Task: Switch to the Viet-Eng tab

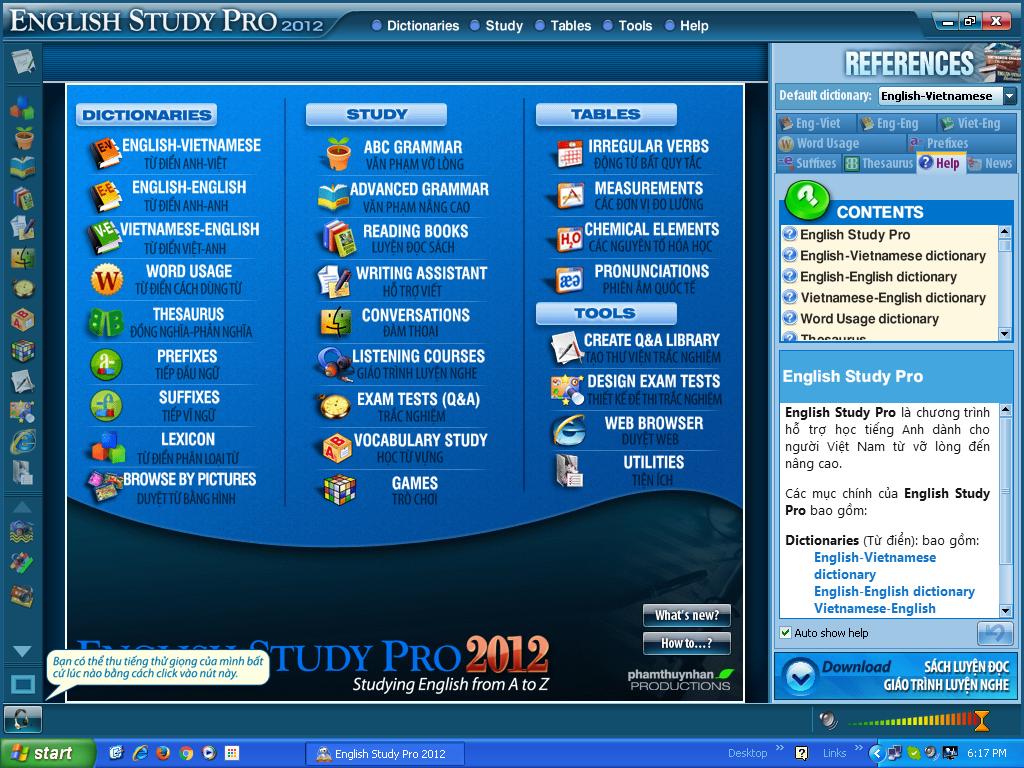Action: [x=976, y=123]
